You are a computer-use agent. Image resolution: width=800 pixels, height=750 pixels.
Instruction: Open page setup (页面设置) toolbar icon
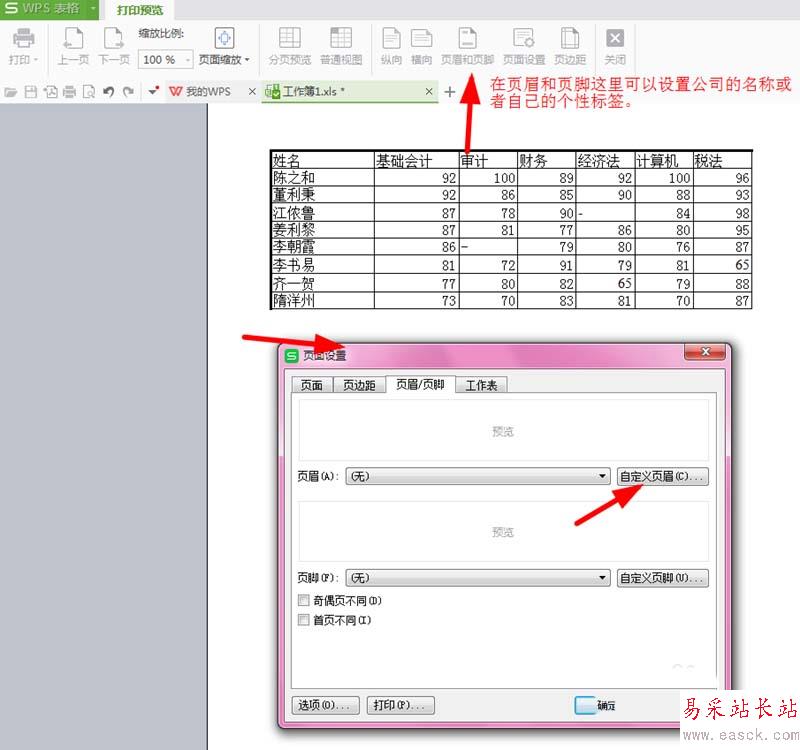524,46
